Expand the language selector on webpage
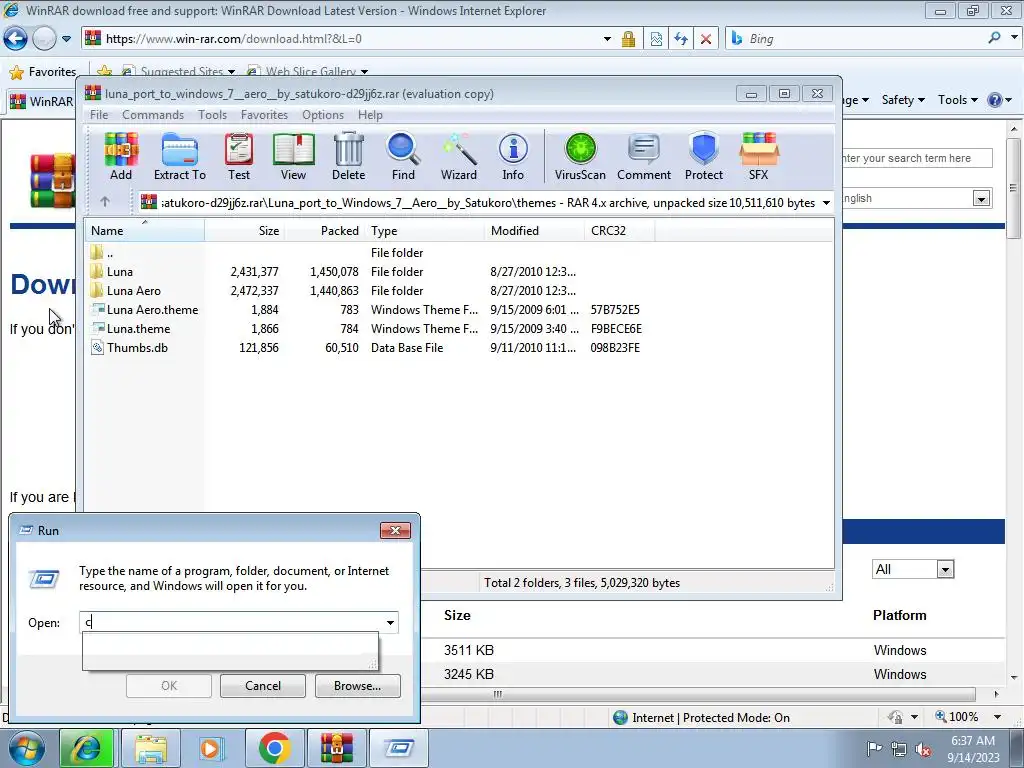Screen dimensions: 1024x768 (981, 199)
